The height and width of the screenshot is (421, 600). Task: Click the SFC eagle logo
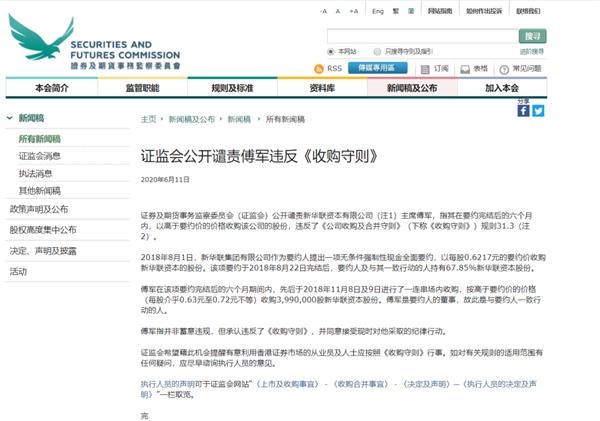click(x=41, y=38)
